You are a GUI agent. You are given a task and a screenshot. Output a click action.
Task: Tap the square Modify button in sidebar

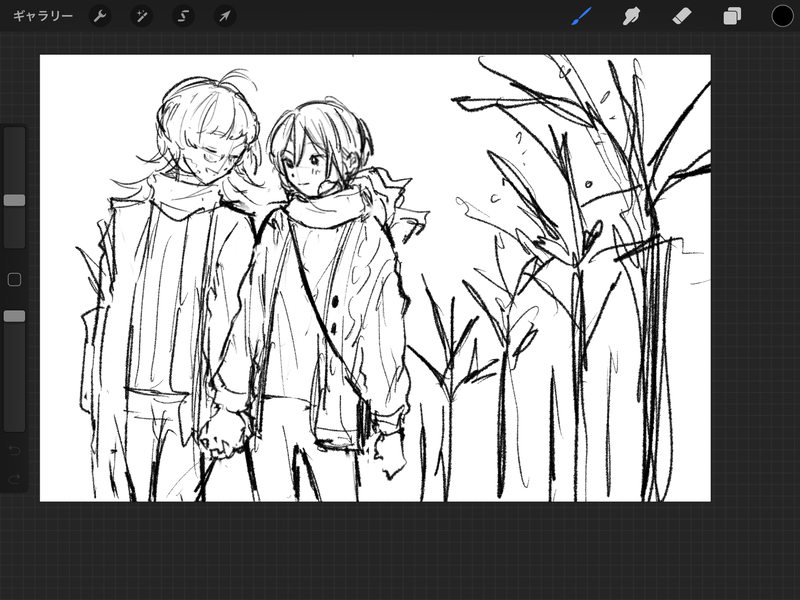point(14,280)
